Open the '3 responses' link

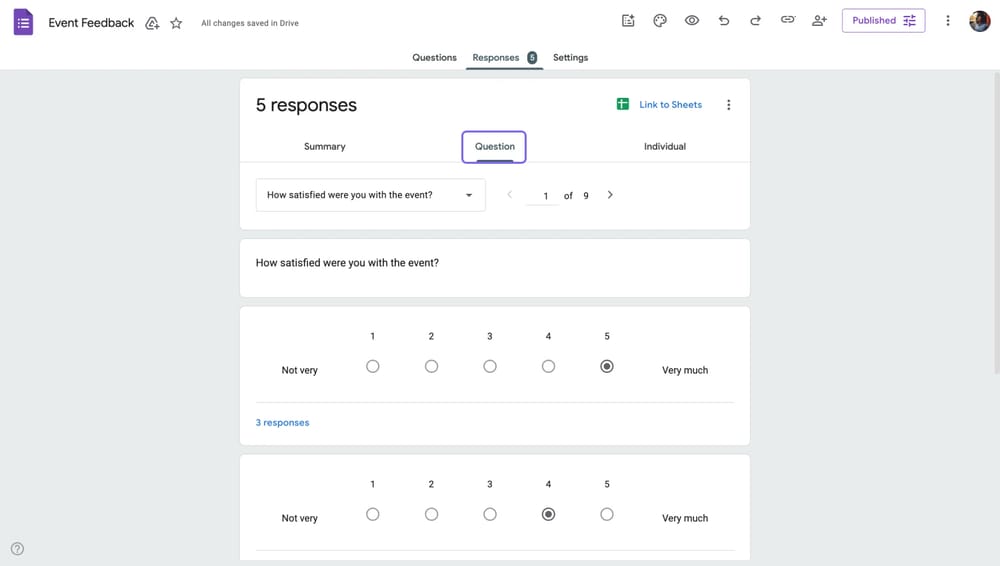click(x=283, y=422)
